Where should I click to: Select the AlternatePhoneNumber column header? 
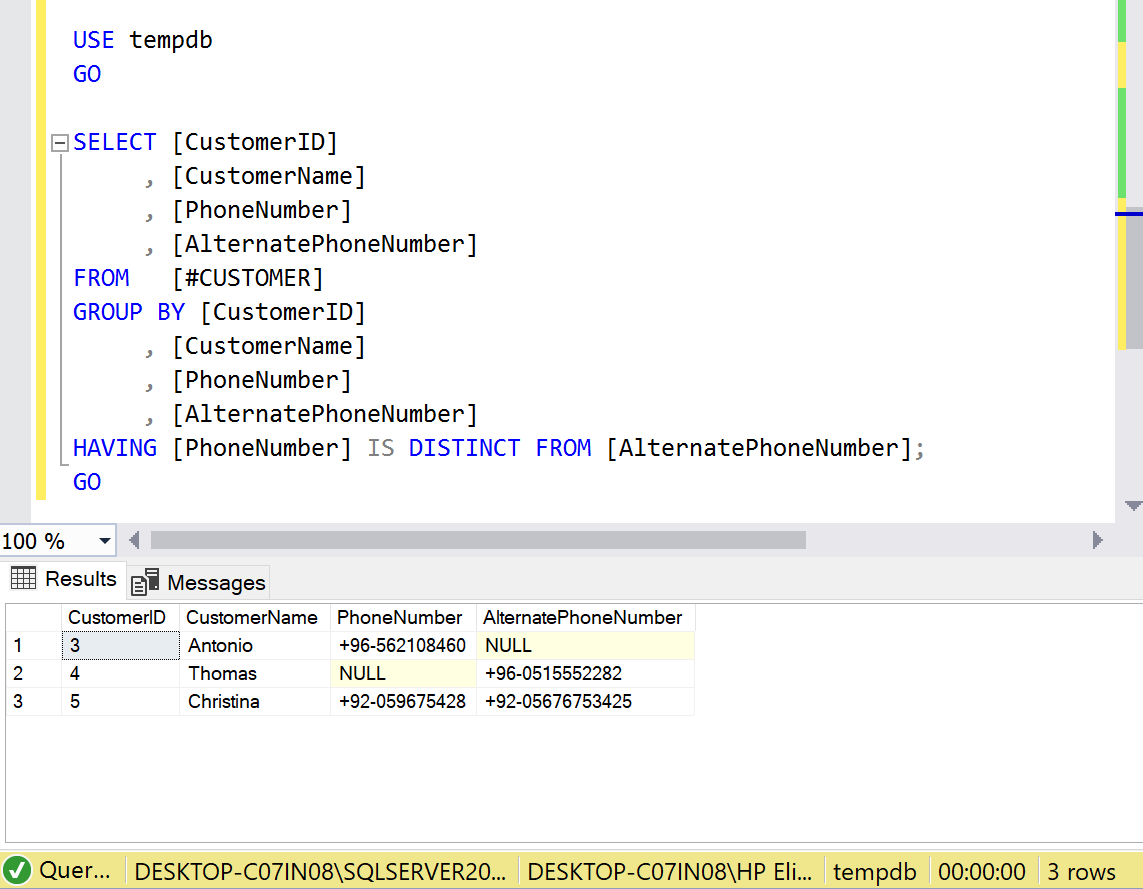click(582, 617)
